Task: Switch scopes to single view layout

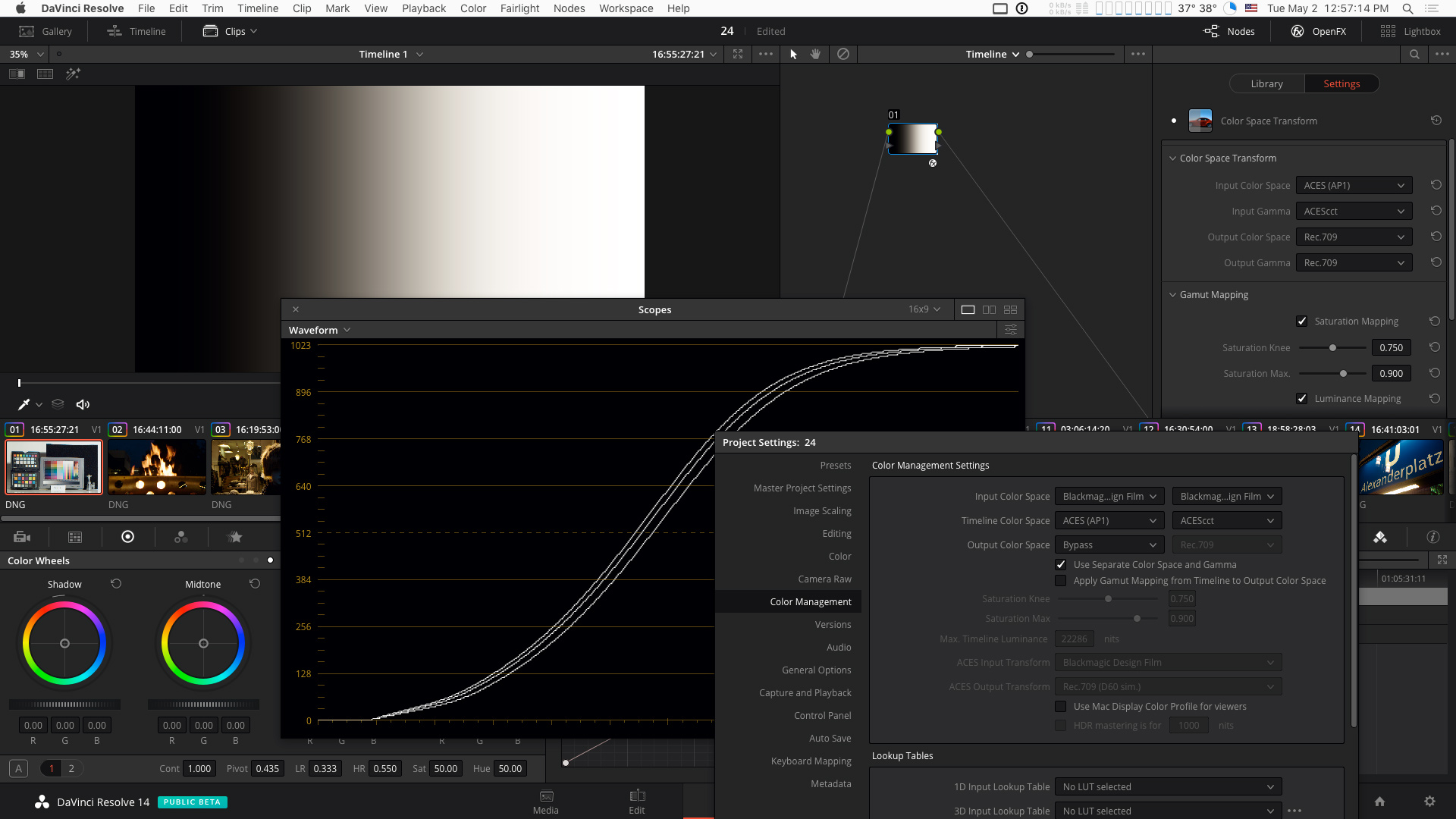Action: click(968, 309)
